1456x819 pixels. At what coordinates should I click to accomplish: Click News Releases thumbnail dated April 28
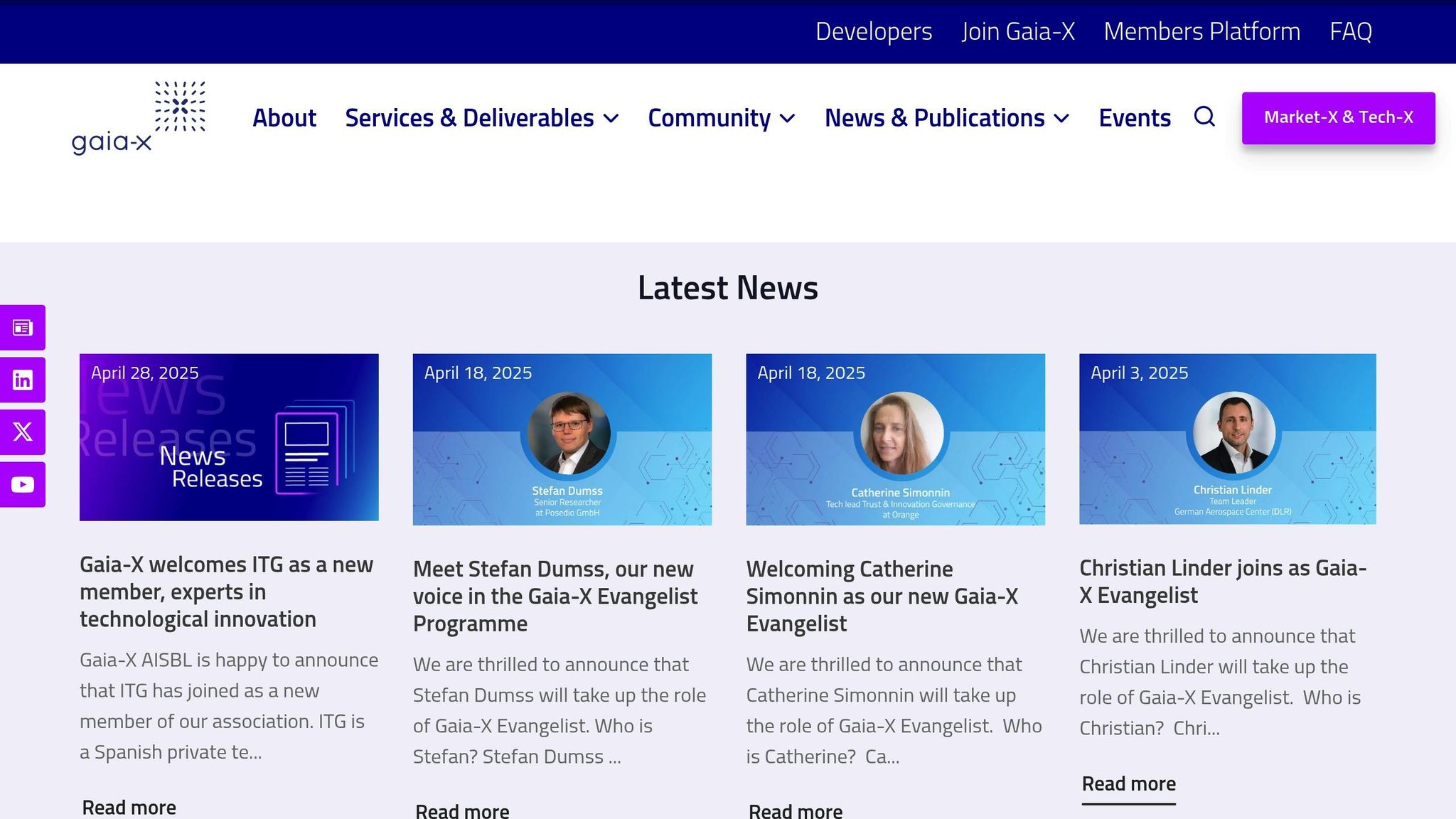click(x=229, y=437)
